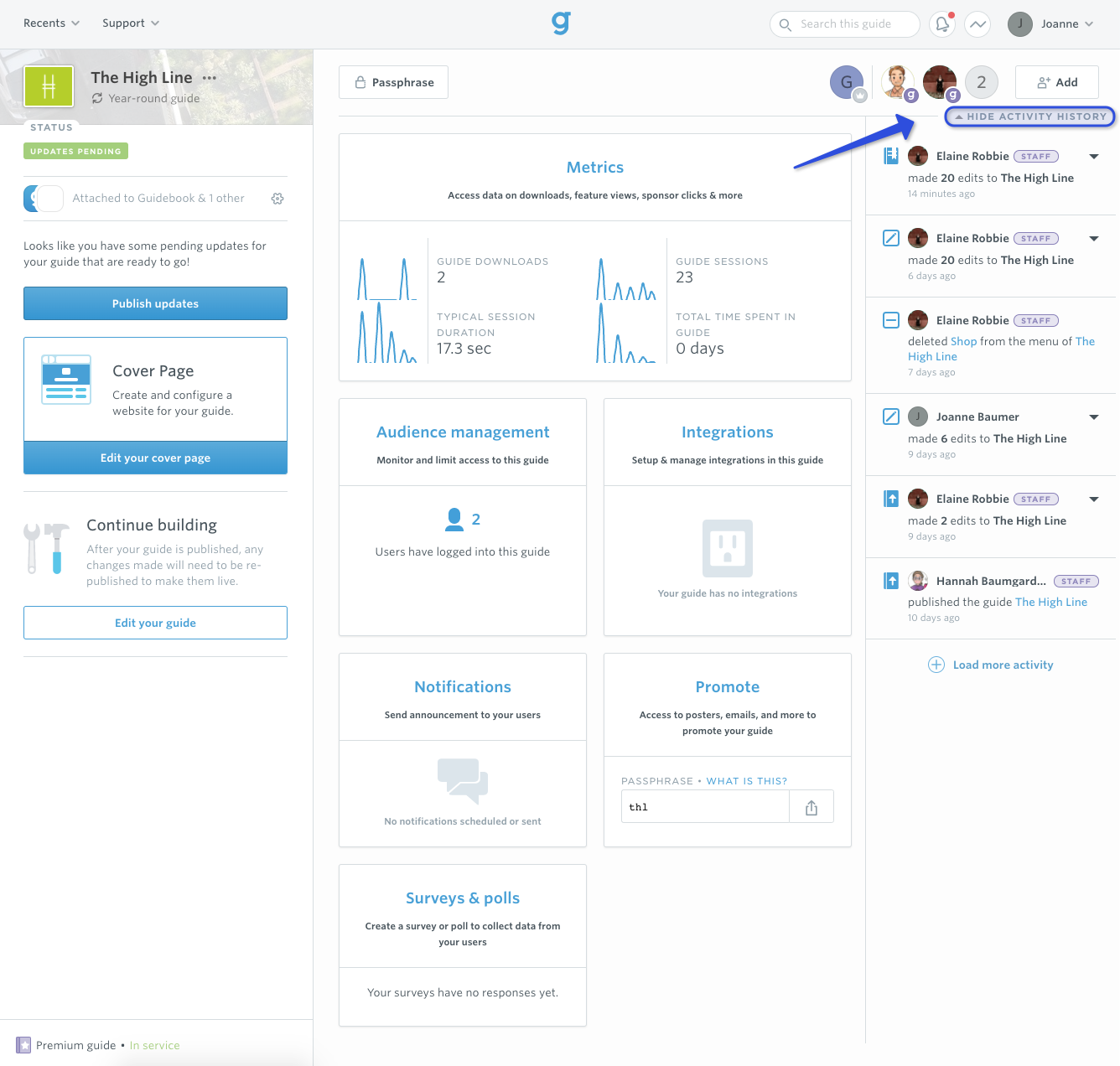1120x1066 pixels.
Task: Click the Total Time Spent sparkline chart
Action: 626,333
